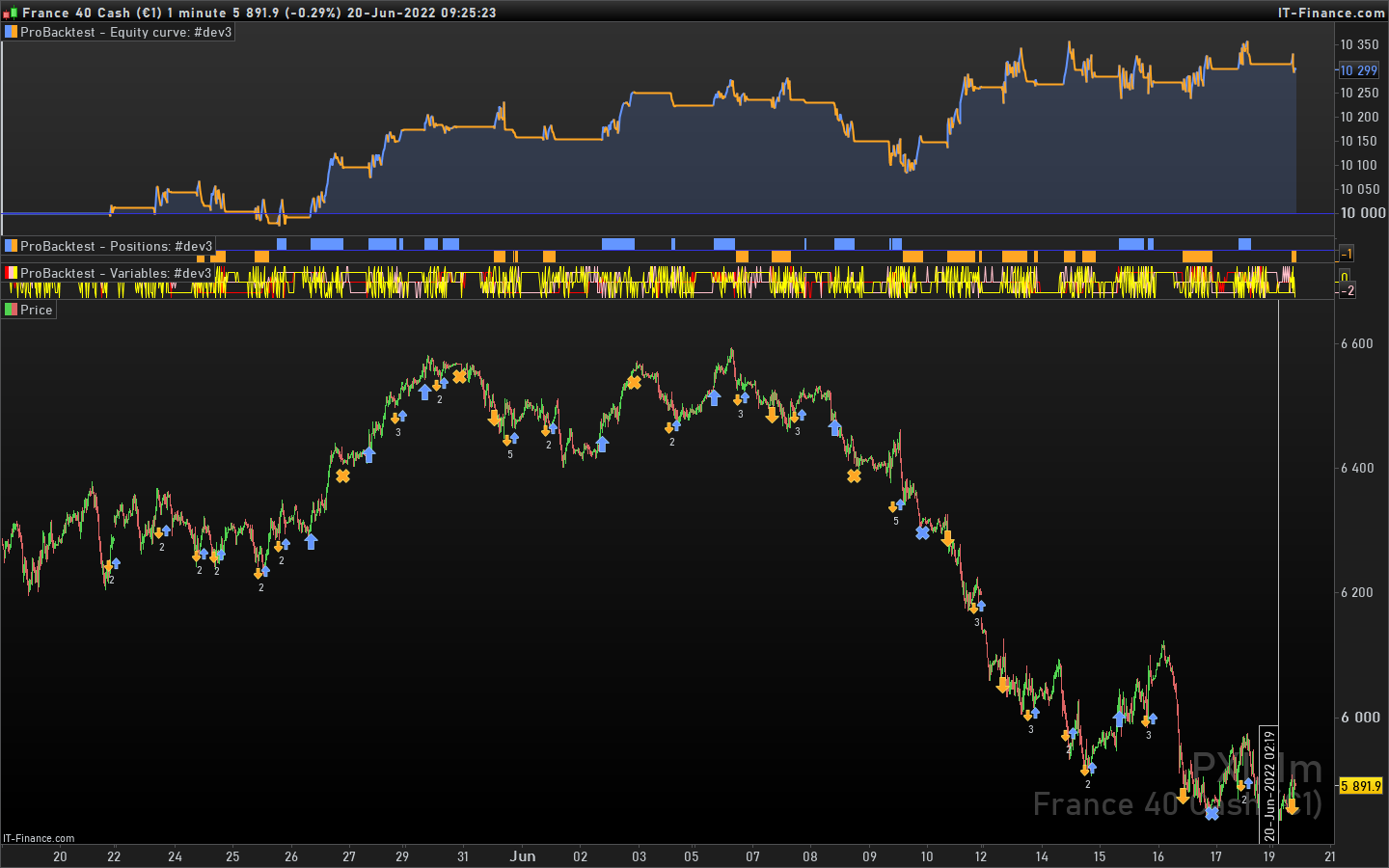Click the Price panel color icon
Image resolution: width=1389 pixels, height=868 pixels.
(x=12, y=310)
